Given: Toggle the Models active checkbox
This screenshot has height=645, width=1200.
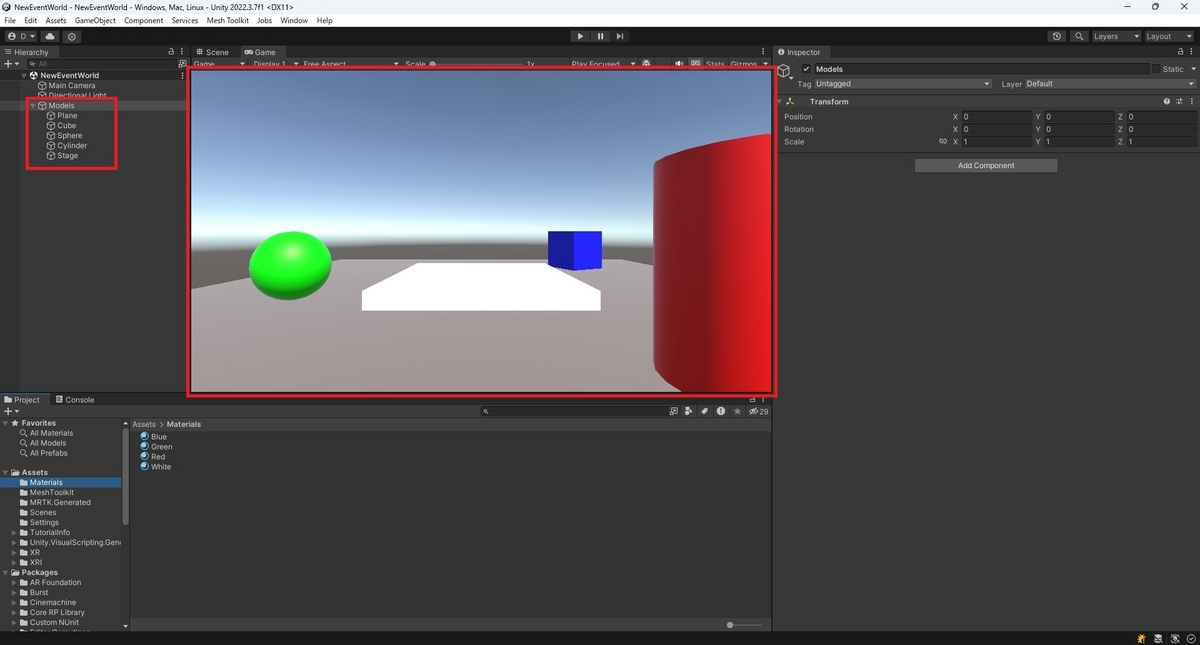Looking at the screenshot, I should [806, 69].
